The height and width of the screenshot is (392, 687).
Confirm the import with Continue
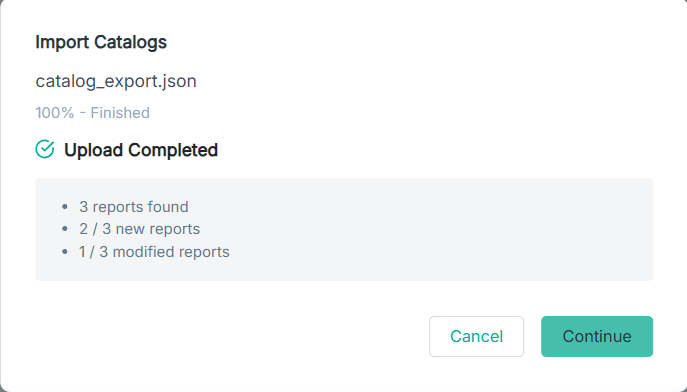point(597,336)
